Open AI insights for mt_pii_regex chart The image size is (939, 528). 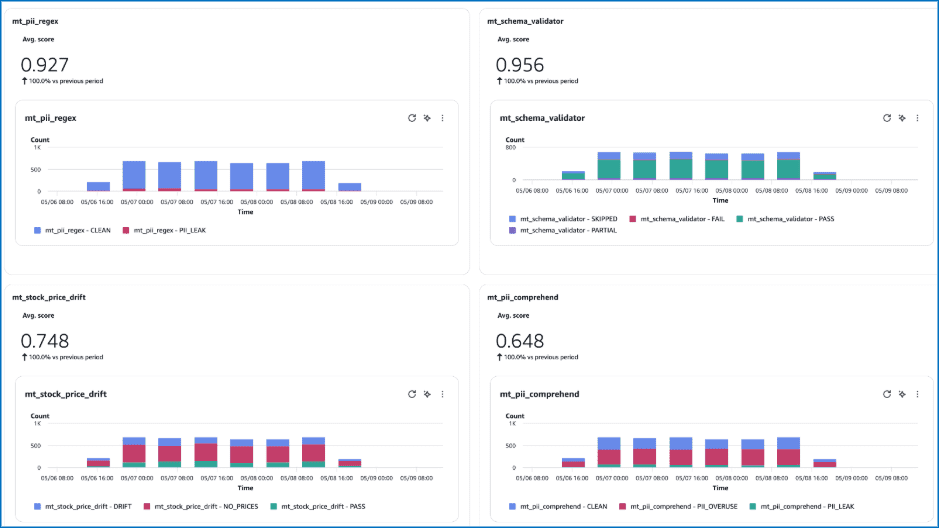(x=427, y=118)
